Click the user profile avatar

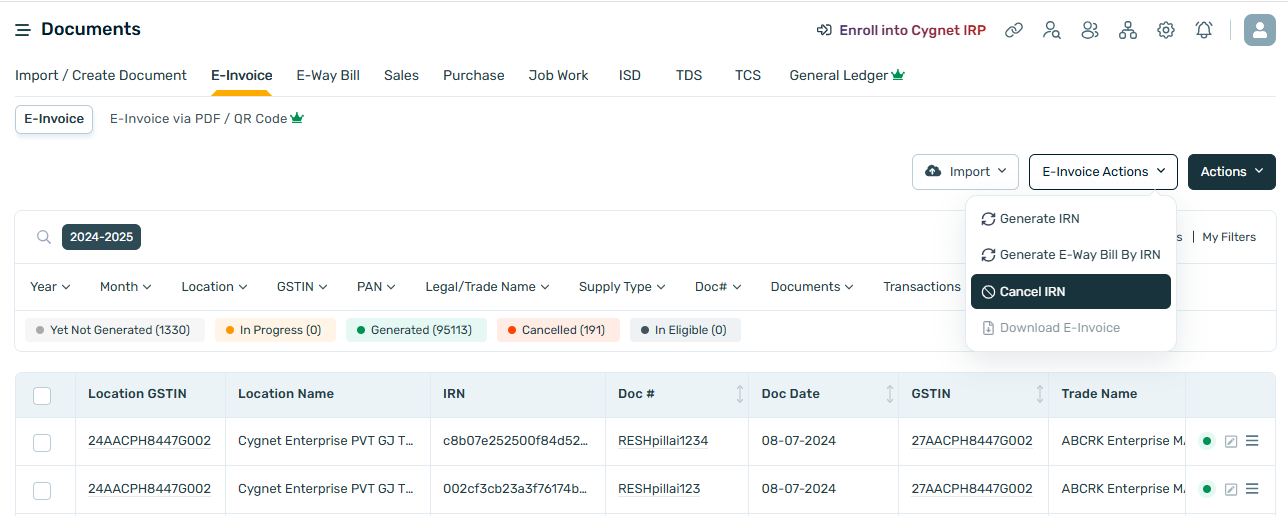click(x=1259, y=30)
